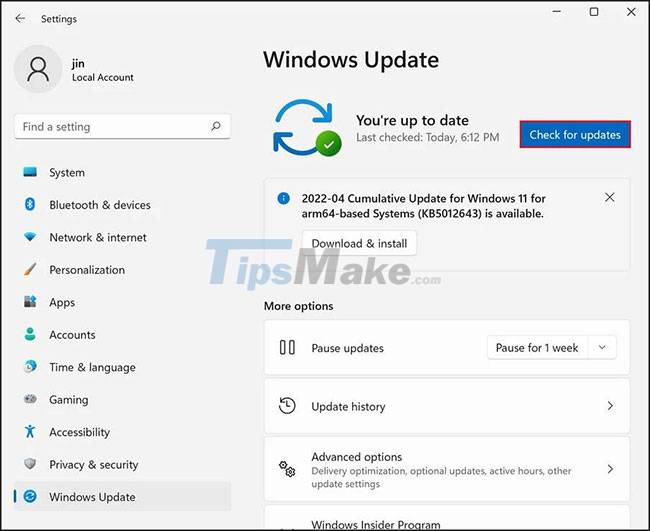The width and height of the screenshot is (650, 531).
Task: Click the Windows Update sidebar sync icon
Action: coord(30,496)
